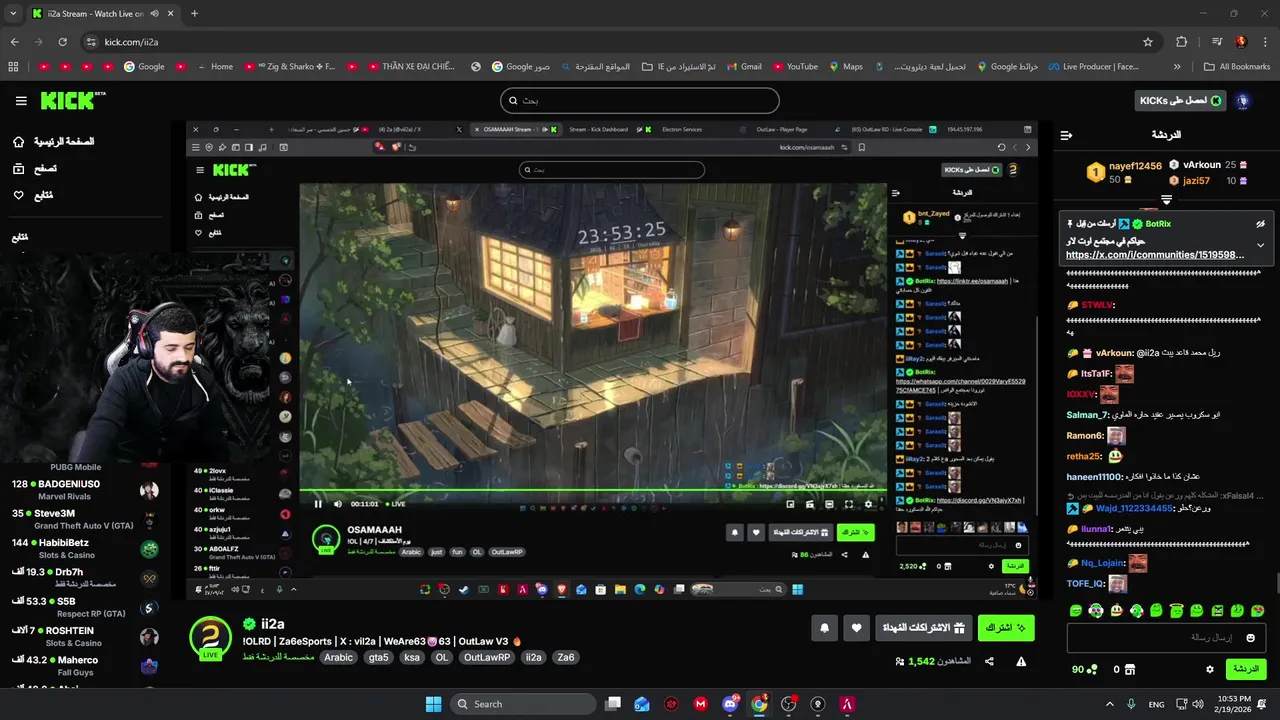
Task: Open the Following item in sidebar
Action: pos(32,195)
